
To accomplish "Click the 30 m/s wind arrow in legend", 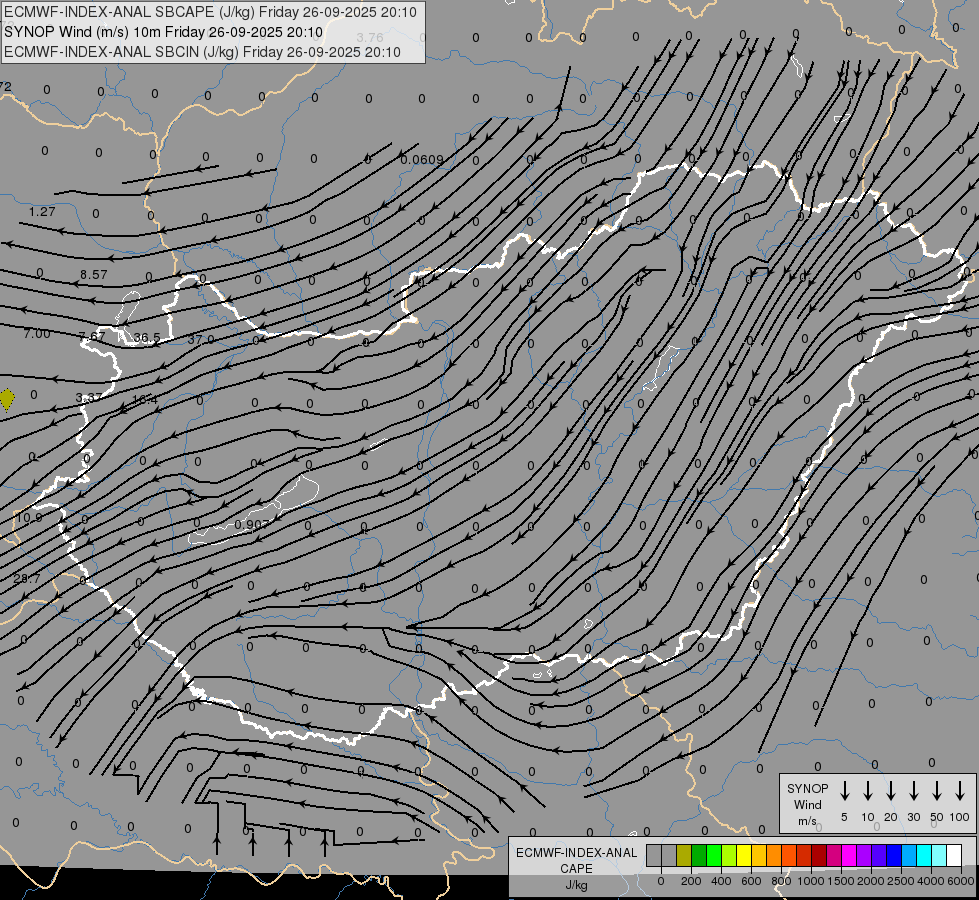I will tap(913, 791).
